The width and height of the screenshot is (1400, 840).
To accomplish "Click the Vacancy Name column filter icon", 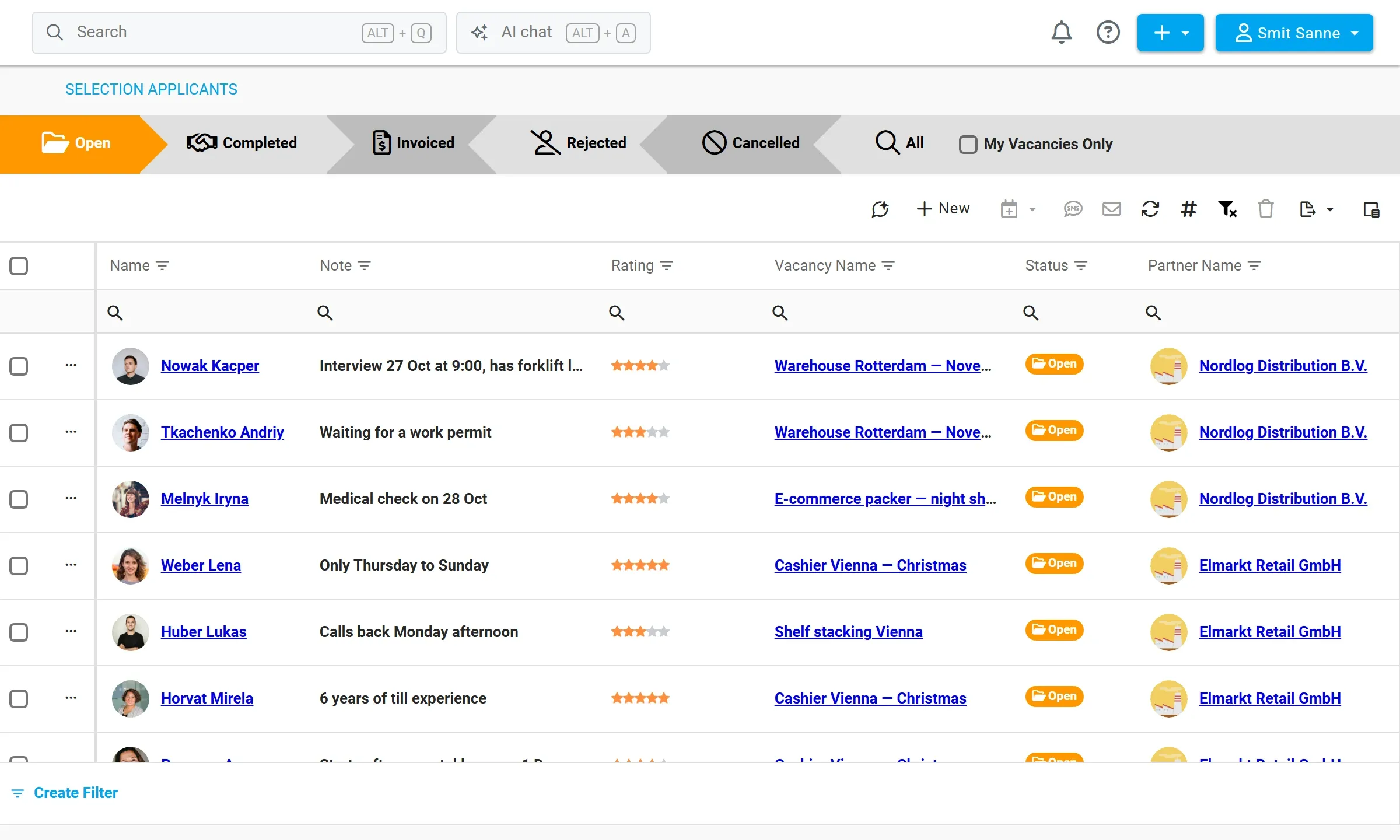I will (888, 266).
